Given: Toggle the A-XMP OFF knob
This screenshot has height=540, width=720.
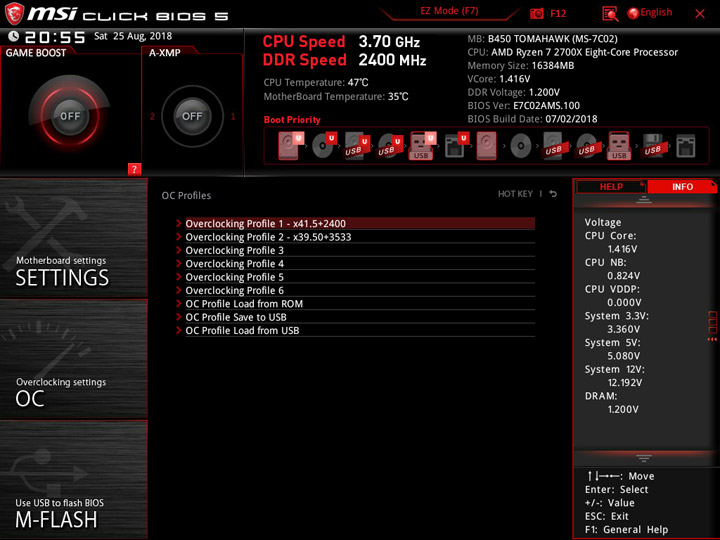Looking at the screenshot, I should click(x=192, y=116).
